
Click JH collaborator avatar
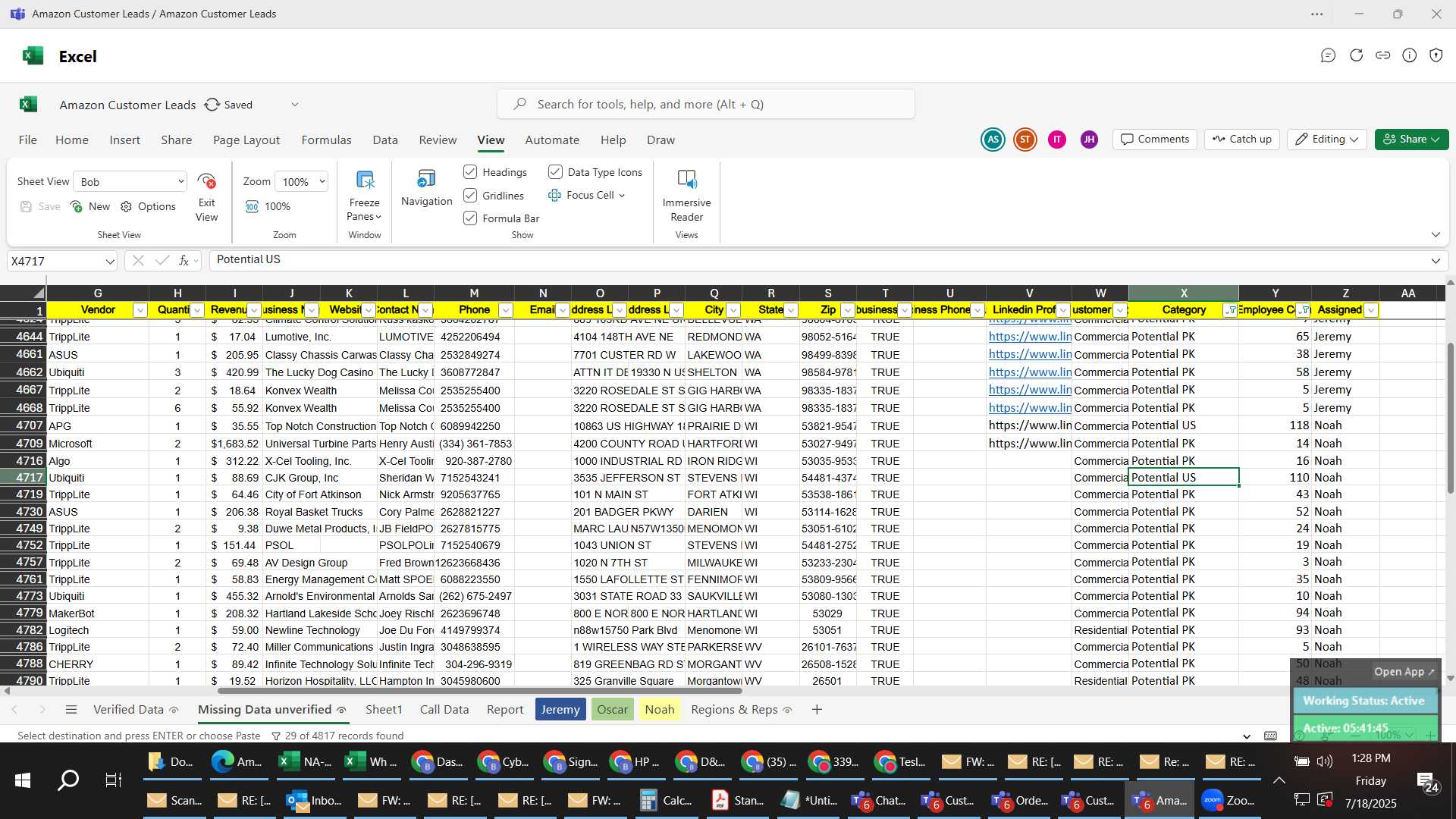(1089, 140)
